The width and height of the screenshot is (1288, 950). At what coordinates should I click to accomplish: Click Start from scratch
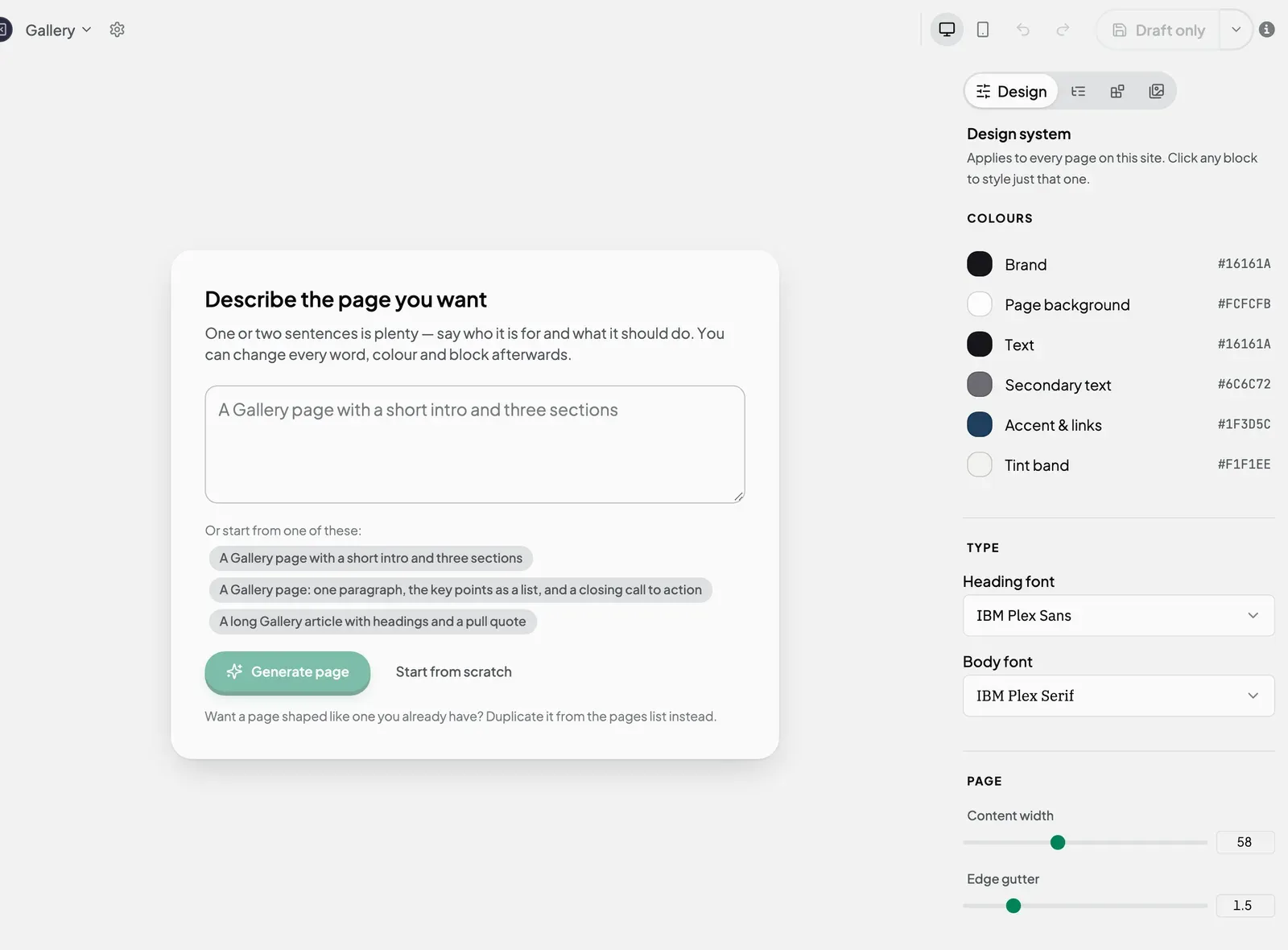(454, 671)
